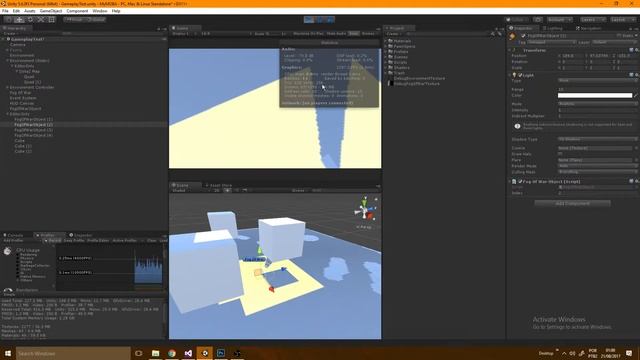Click the Project search by label icon
The image size is (640, 360).
point(499,34)
